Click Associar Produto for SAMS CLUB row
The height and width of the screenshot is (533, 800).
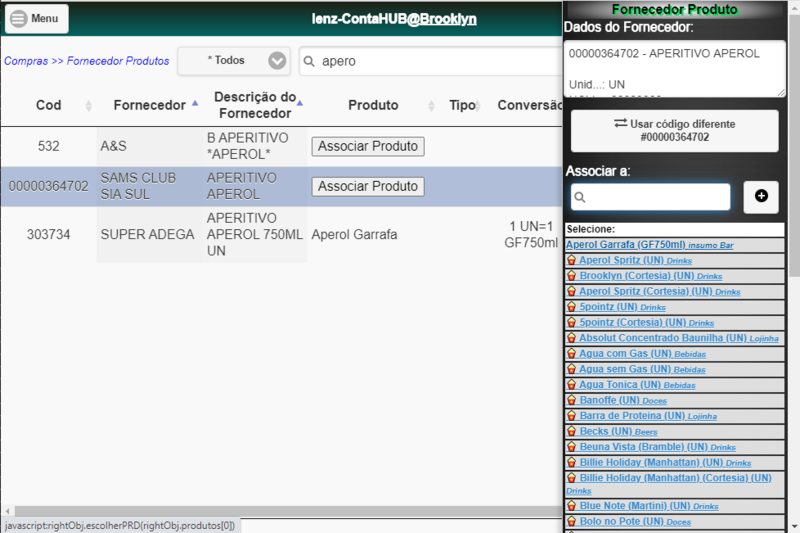click(368, 187)
